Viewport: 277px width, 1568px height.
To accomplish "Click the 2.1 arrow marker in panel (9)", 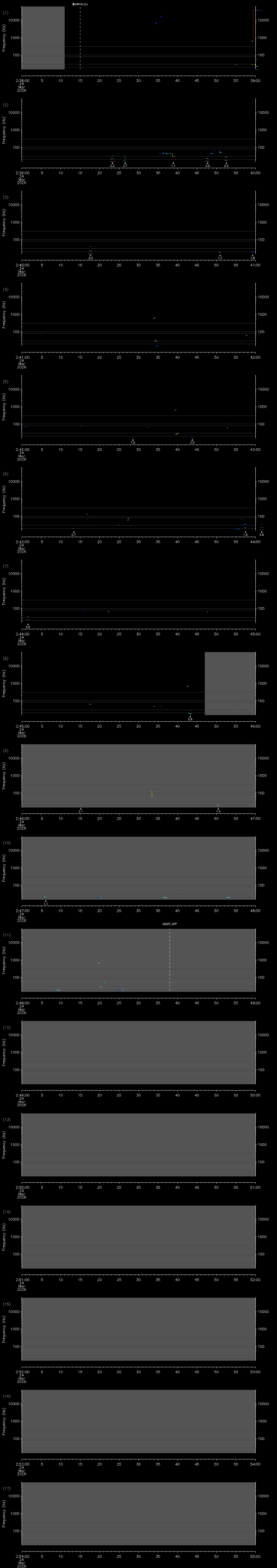I will (80, 809).
